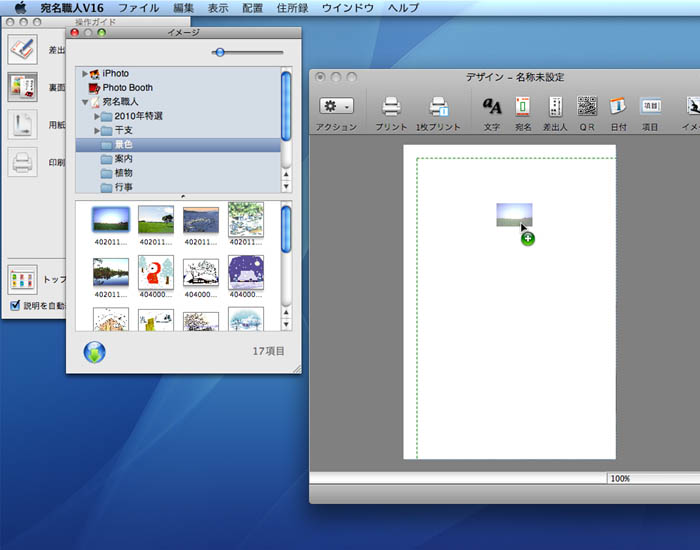Select the 植物 folder in image list
Screen dimensions: 700x550
pyautogui.click(x=124, y=173)
